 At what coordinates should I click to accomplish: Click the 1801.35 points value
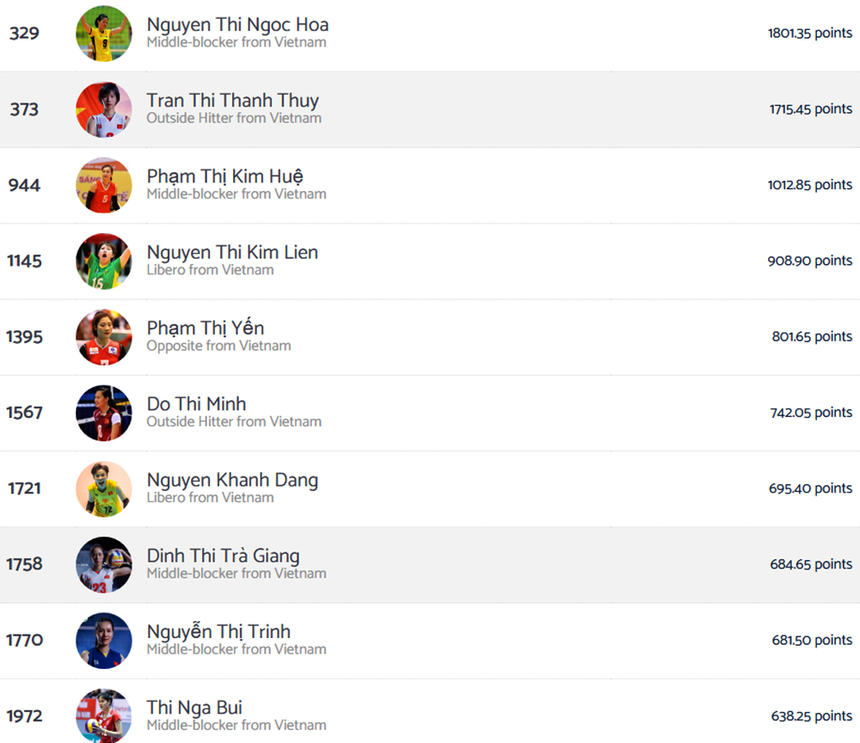810,33
